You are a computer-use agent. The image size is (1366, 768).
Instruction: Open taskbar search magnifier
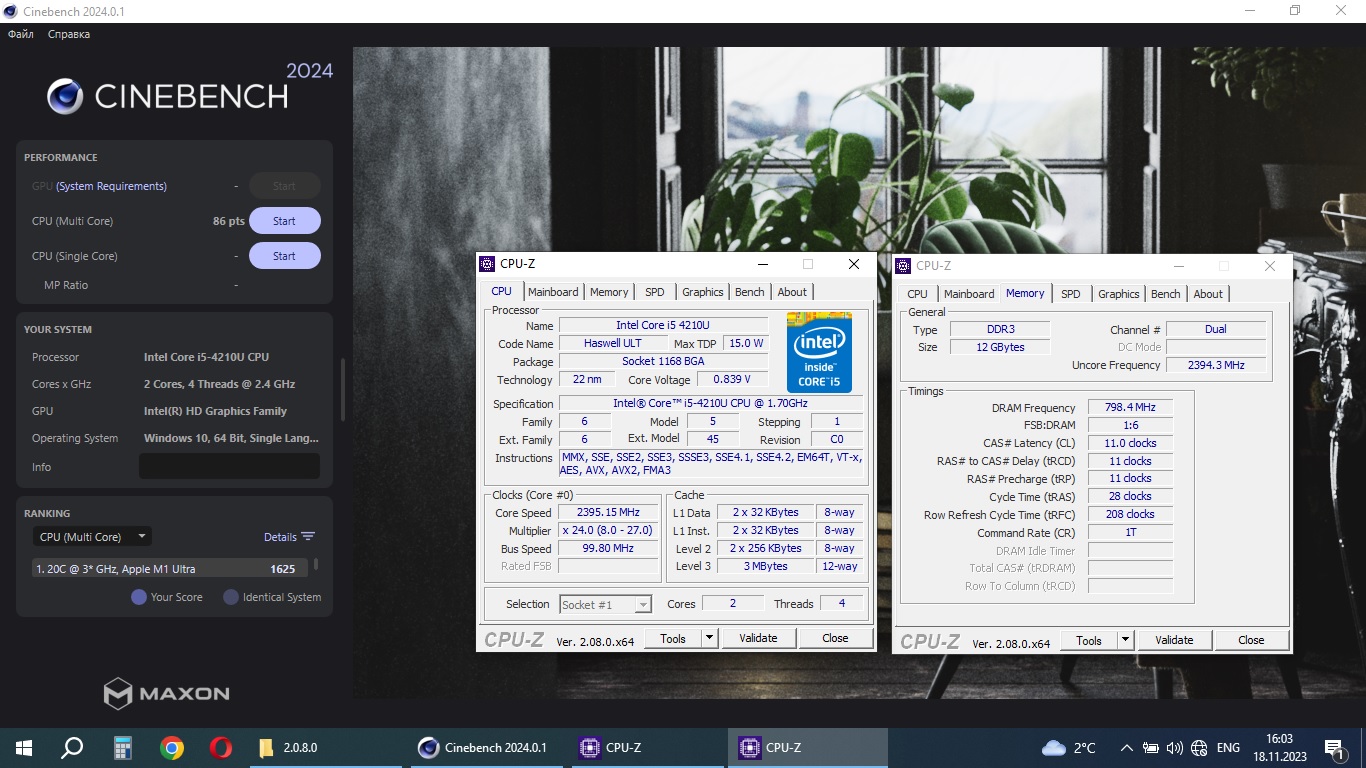coord(72,747)
